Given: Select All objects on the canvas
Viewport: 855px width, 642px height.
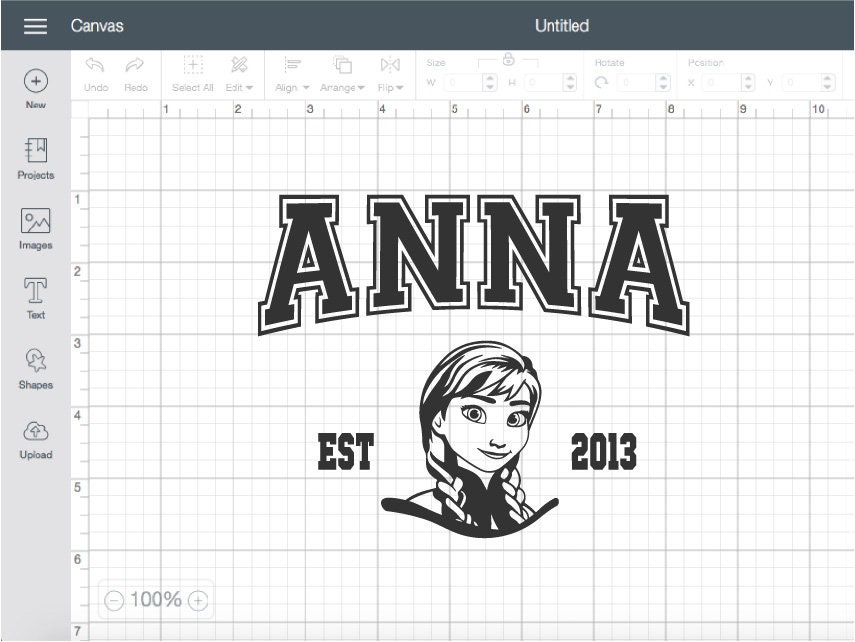Looking at the screenshot, I should [192, 70].
